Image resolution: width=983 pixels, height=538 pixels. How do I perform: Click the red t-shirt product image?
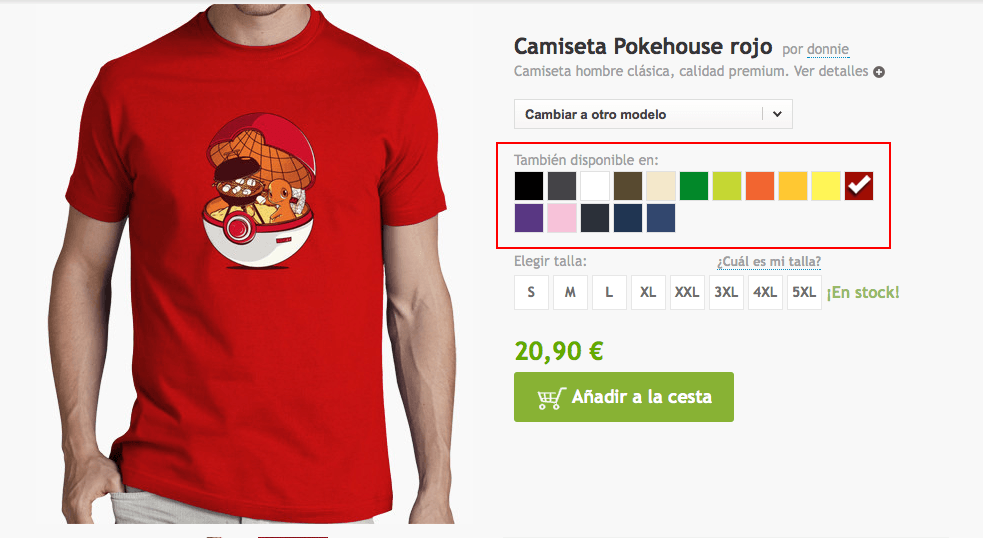point(257,263)
